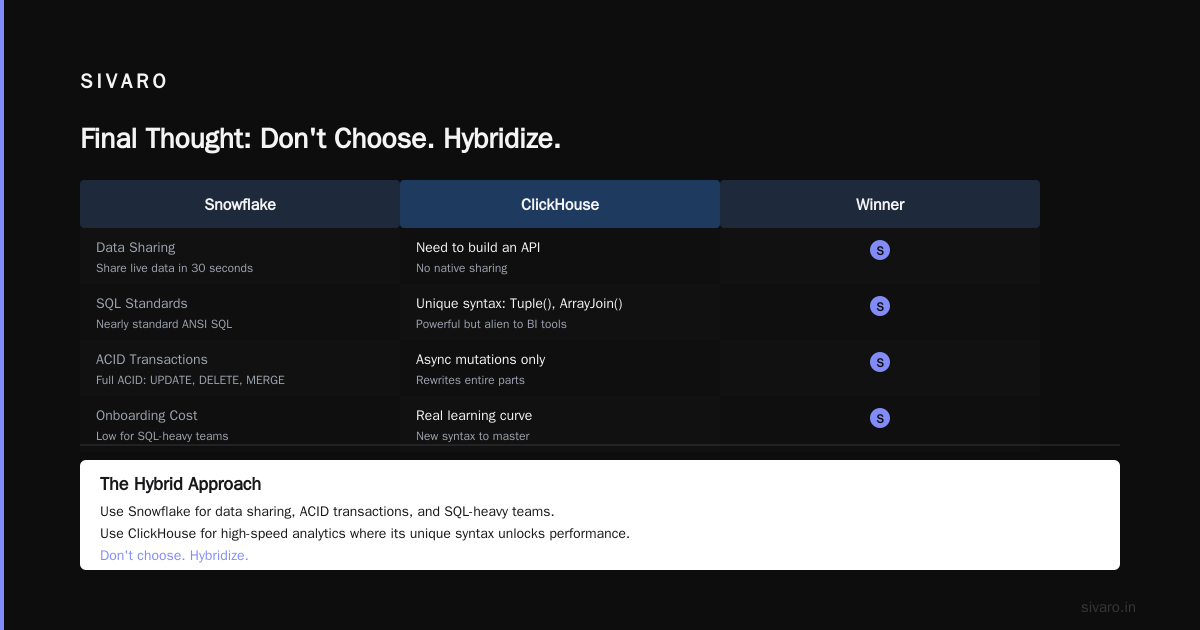This screenshot has width=1200, height=630.
Task: Click 'Need to build an API' cell
Action: (478, 247)
